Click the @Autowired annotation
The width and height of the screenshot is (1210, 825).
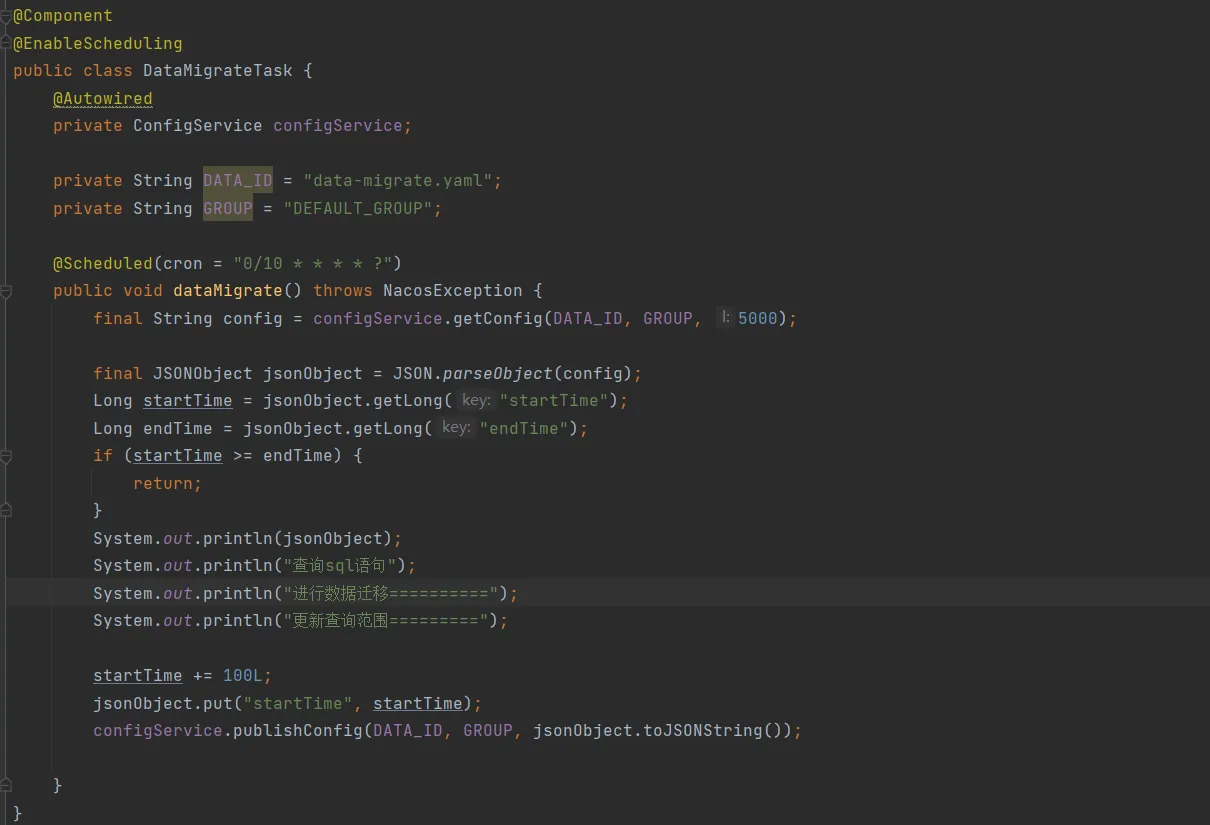(x=102, y=98)
